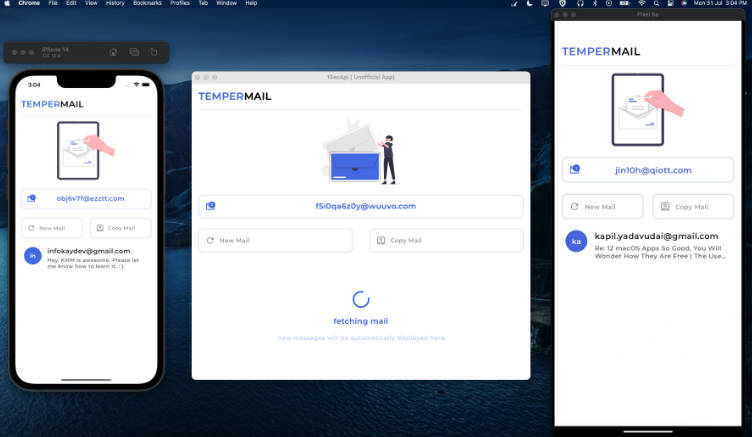
Task: Click the rotate icon in the iPhone simulator toolbar
Action: [x=154, y=52]
